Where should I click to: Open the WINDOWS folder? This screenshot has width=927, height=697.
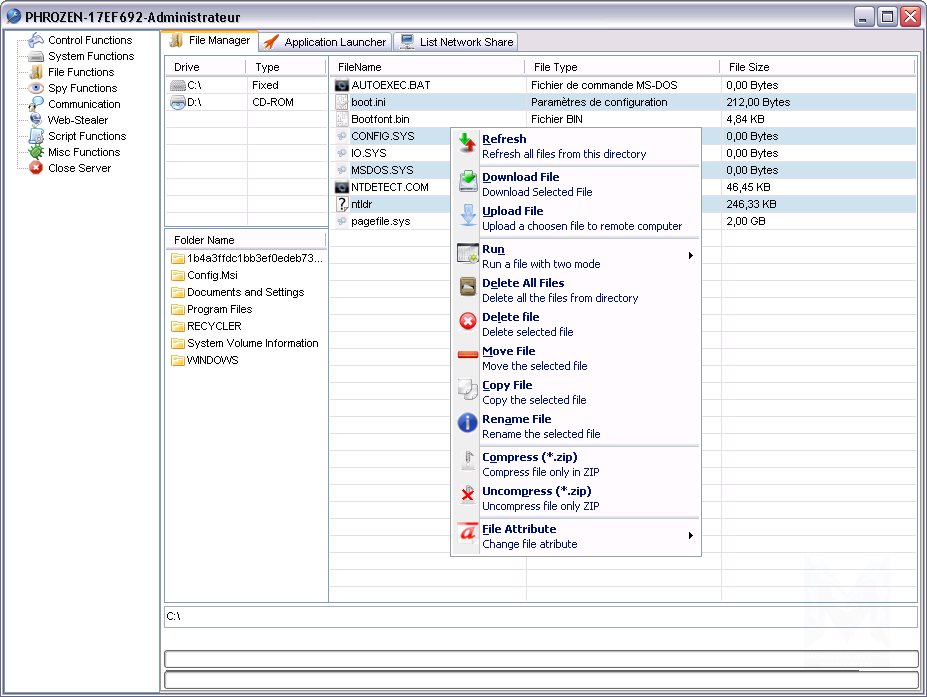(x=212, y=360)
